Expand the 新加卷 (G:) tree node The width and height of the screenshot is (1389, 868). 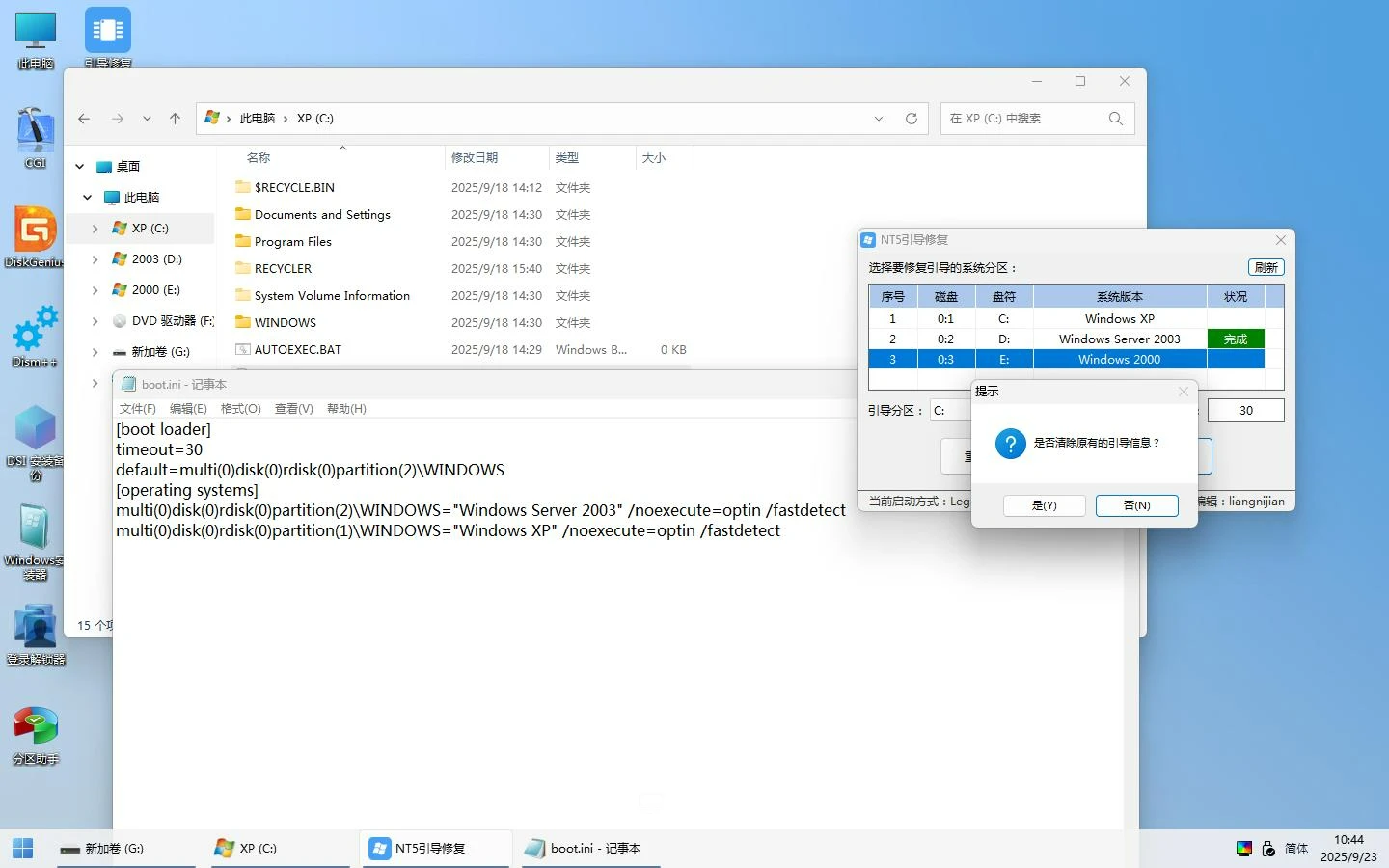pyautogui.click(x=95, y=352)
